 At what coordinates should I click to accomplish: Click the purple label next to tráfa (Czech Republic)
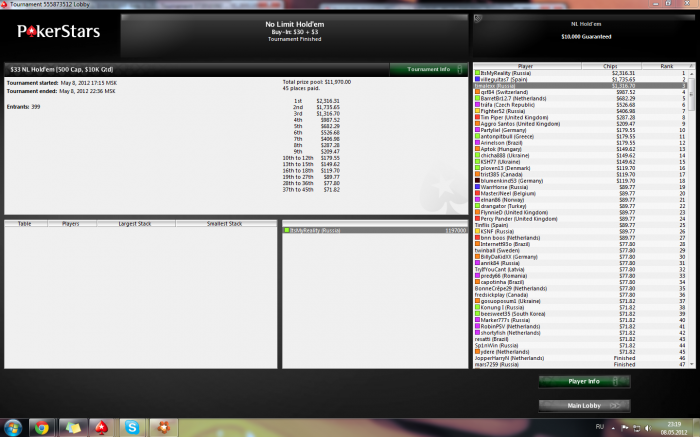pyautogui.click(x=477, y=104)
